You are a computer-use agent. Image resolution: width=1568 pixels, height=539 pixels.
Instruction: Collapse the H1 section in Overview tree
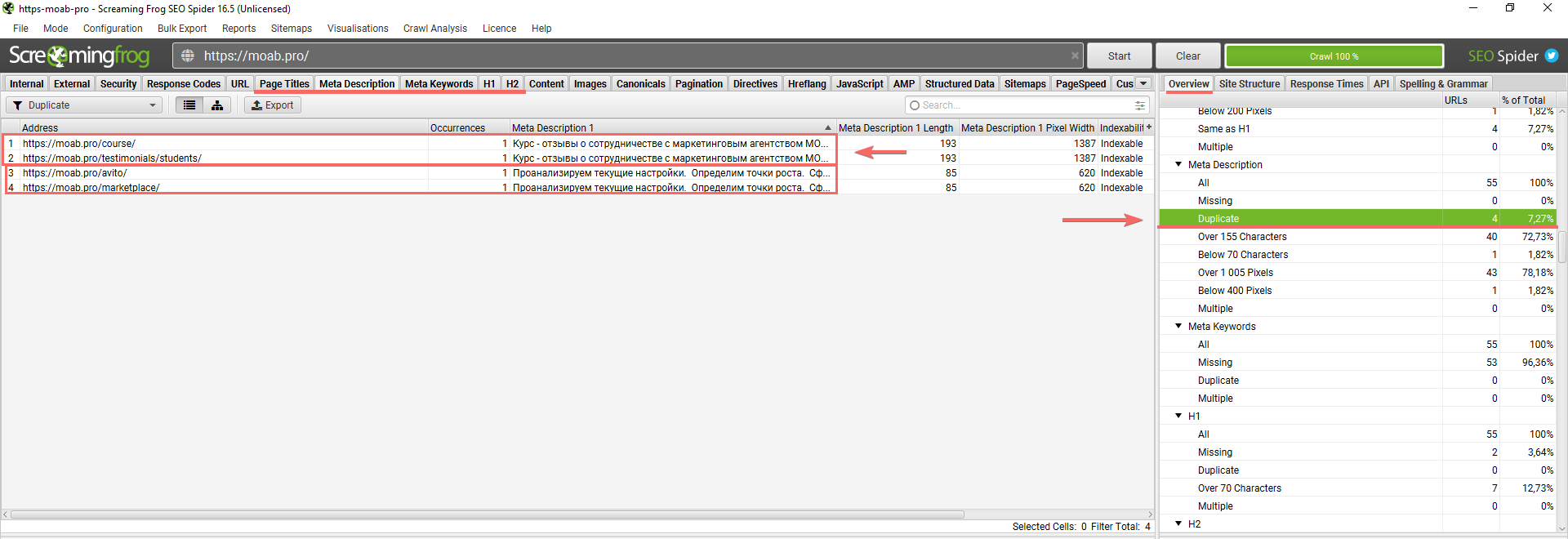[x=1178, y=416]
